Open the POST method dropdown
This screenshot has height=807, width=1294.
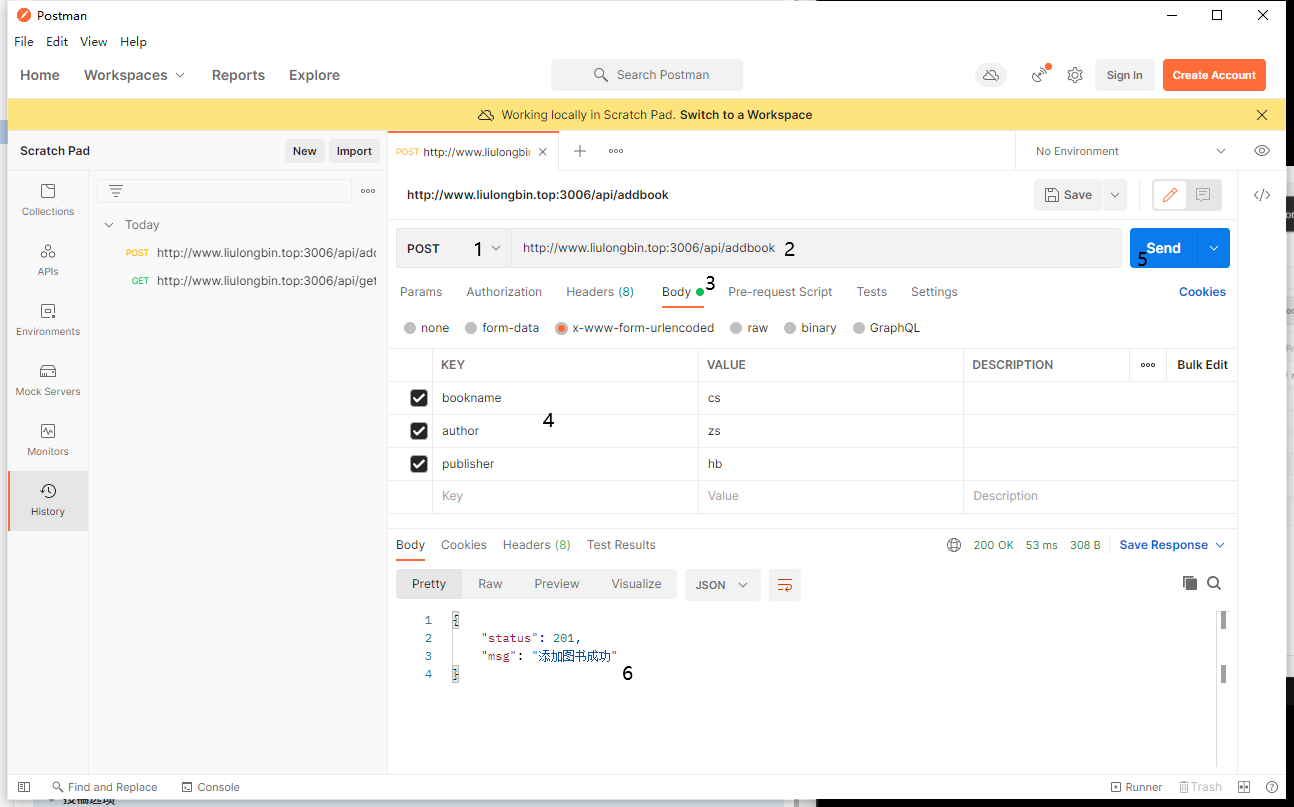tap(454, 248)
